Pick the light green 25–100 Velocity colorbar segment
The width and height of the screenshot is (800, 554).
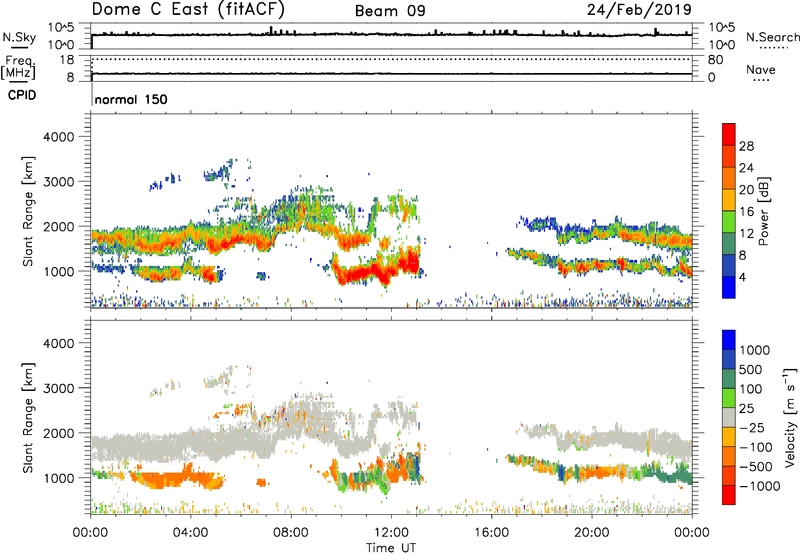(729, 398)
